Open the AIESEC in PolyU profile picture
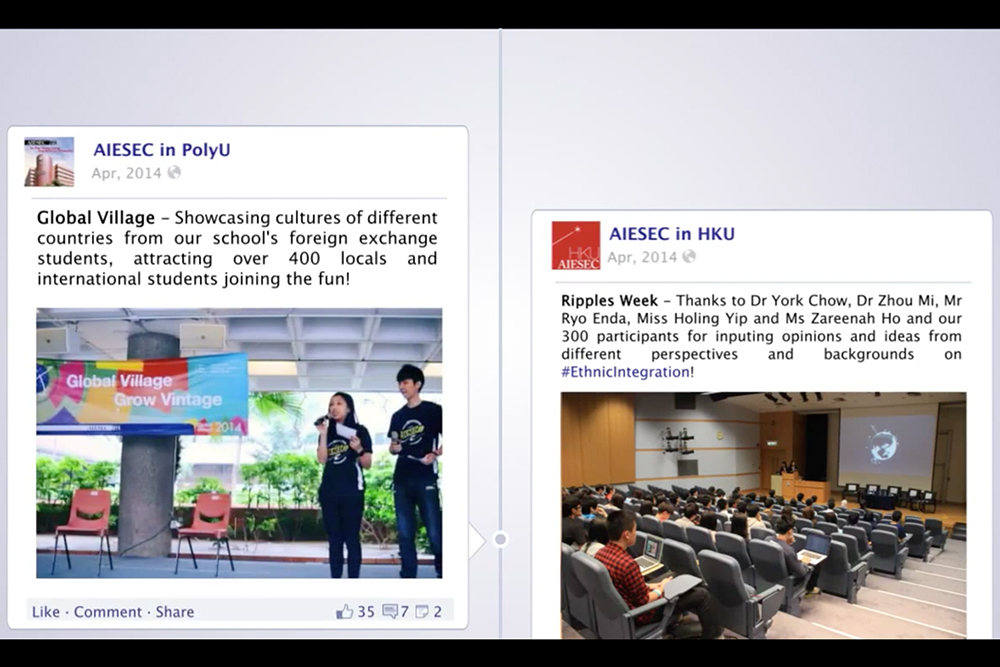 click(x=49, y=162)
